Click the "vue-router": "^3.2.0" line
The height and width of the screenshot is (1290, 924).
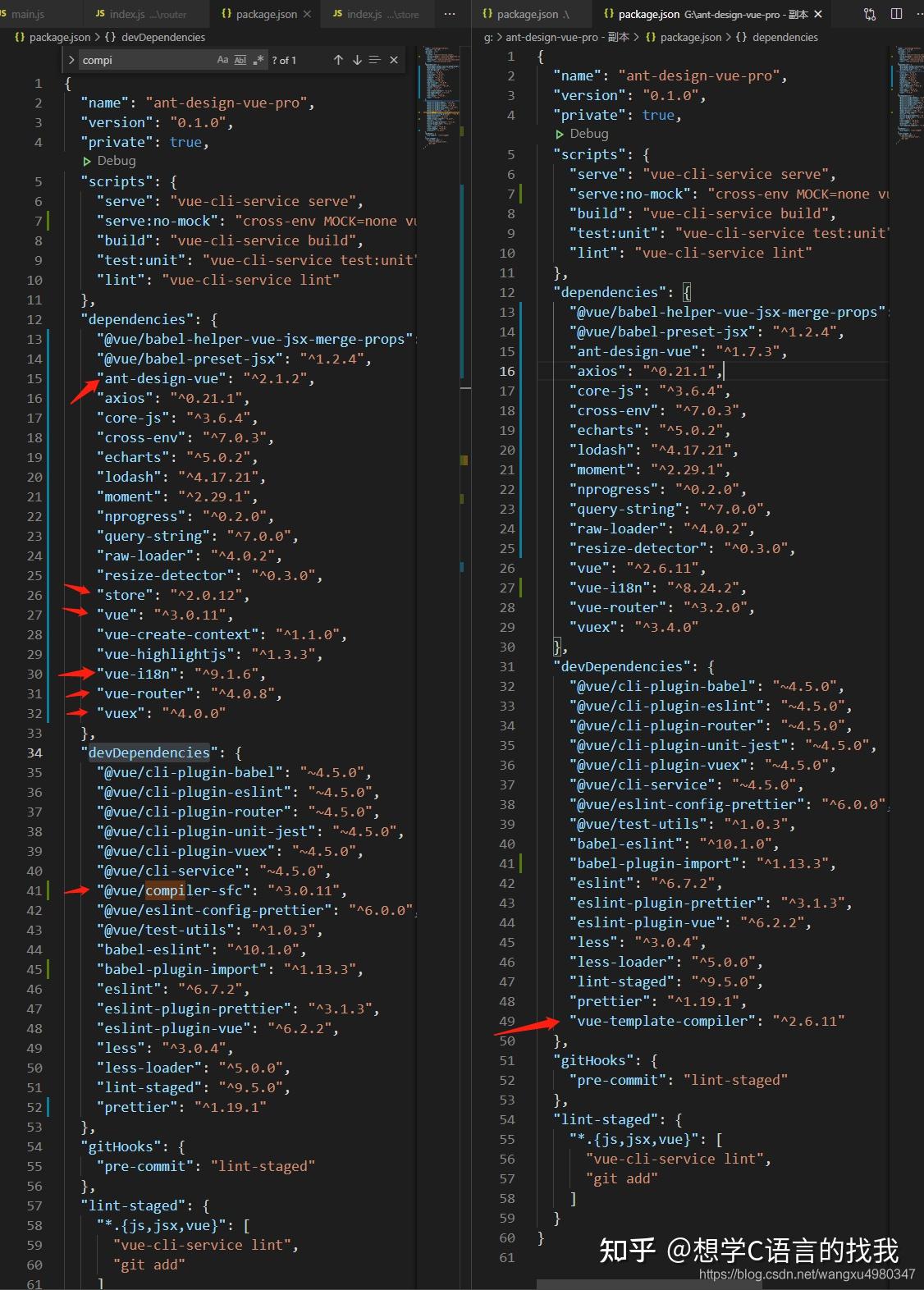661,607
